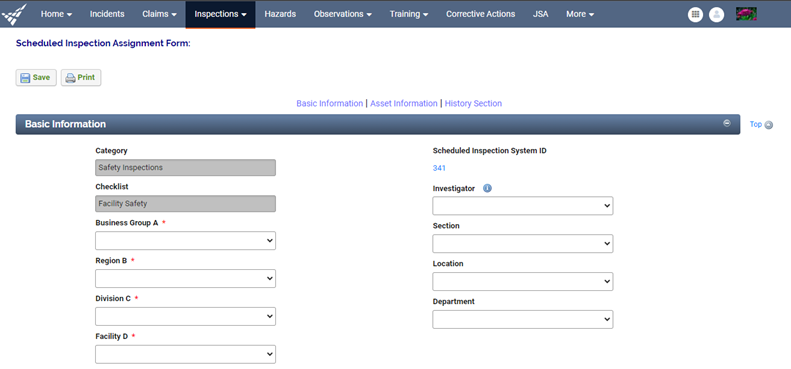Click the Investigator info icon
This screenshot has width=791, height=369.
(x=487, y=188)
